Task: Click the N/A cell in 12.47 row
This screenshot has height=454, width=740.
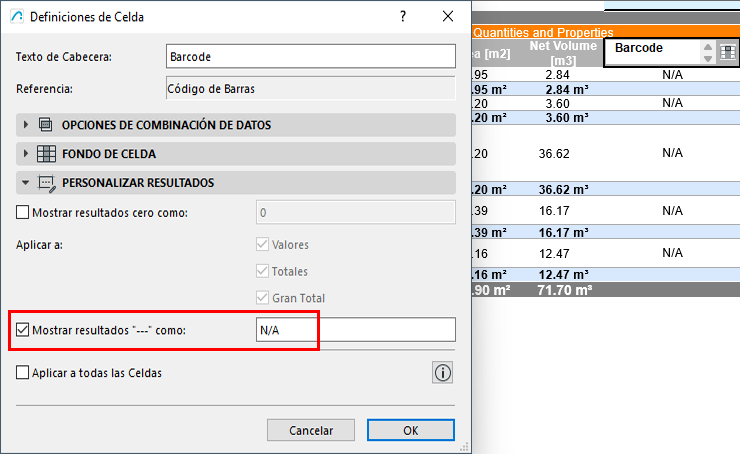Action: (673, 253)
